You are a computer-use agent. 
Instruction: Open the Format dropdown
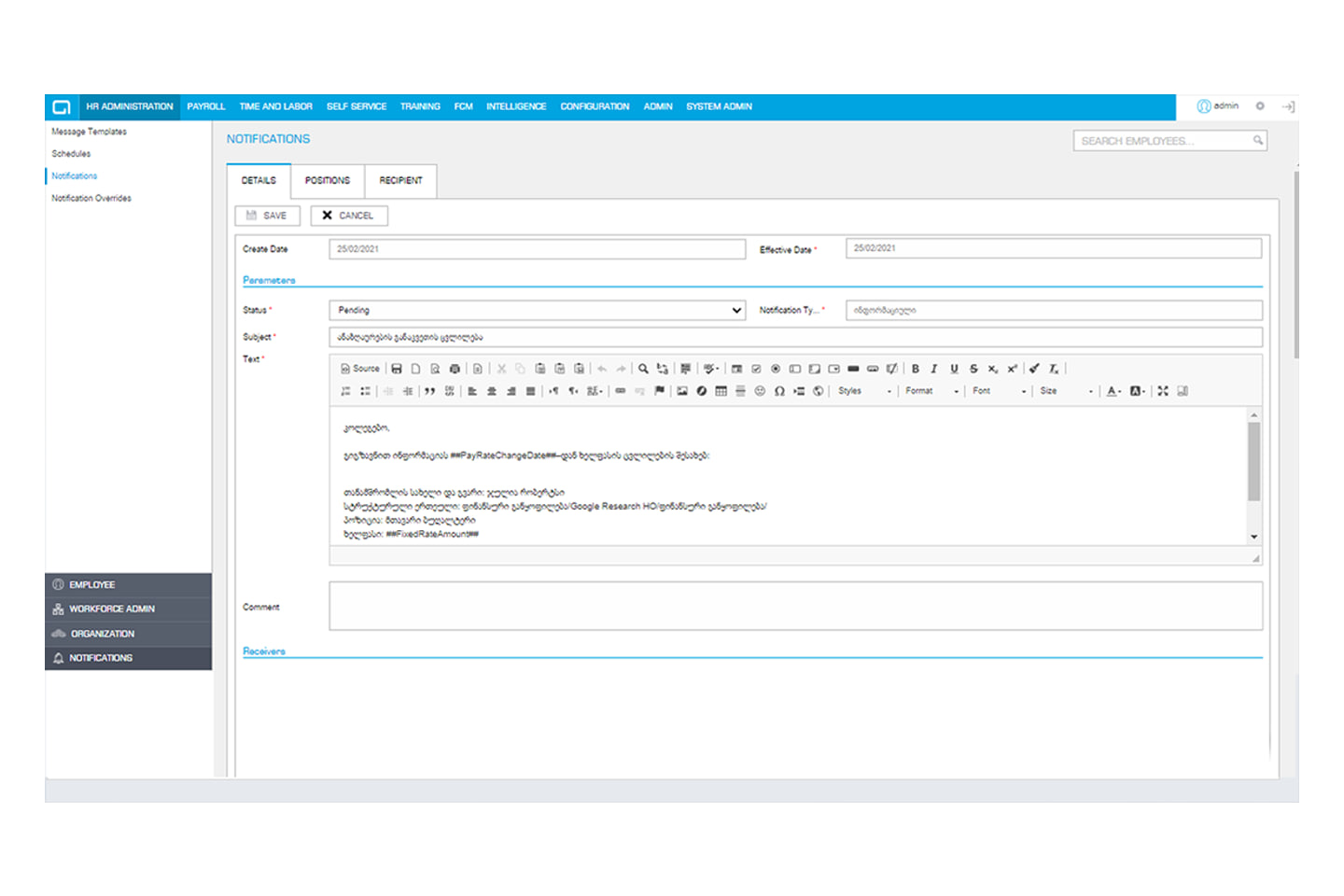(x=932, y=391)
